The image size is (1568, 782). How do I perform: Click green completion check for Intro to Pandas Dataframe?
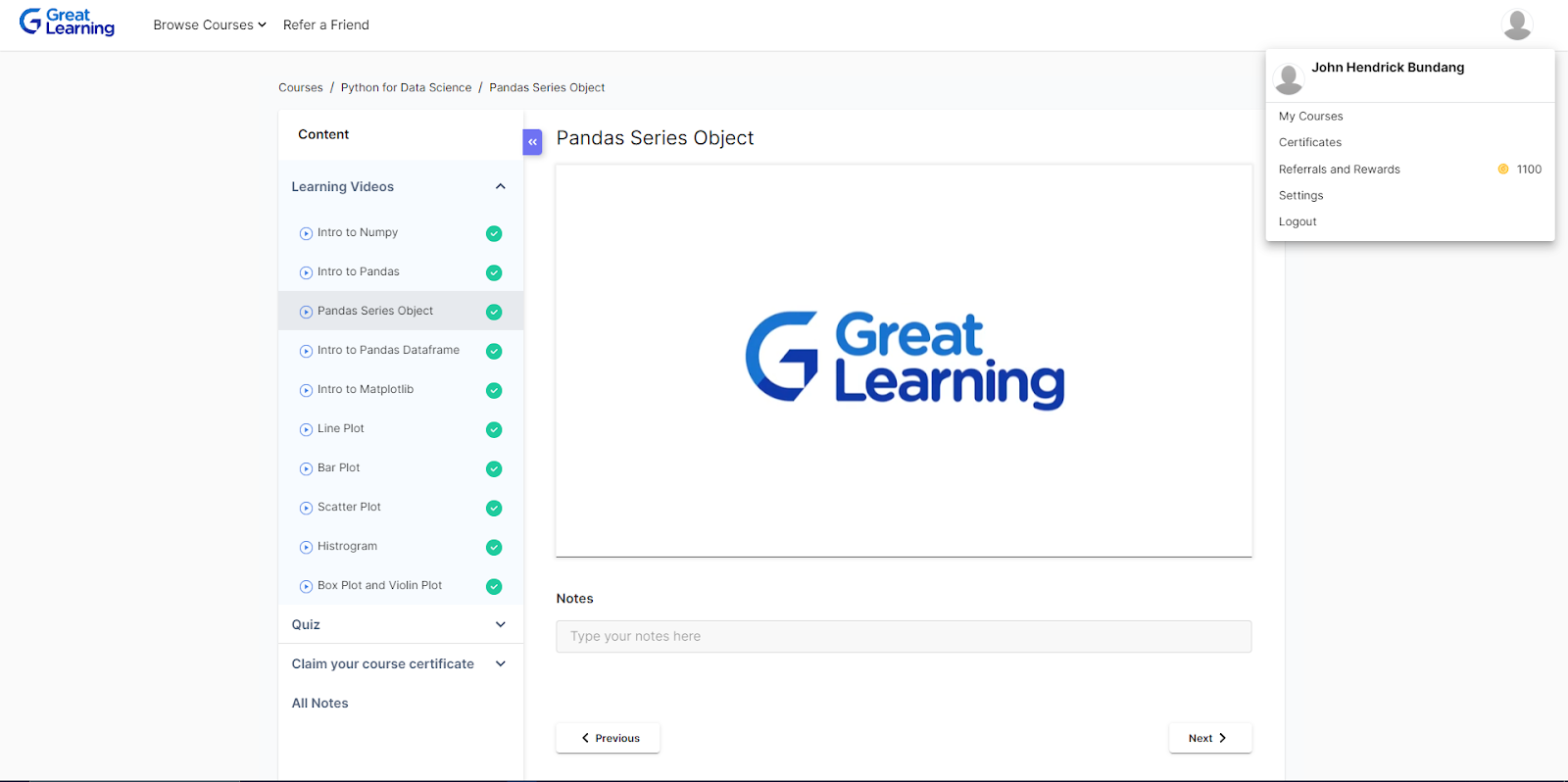(494, 351)
